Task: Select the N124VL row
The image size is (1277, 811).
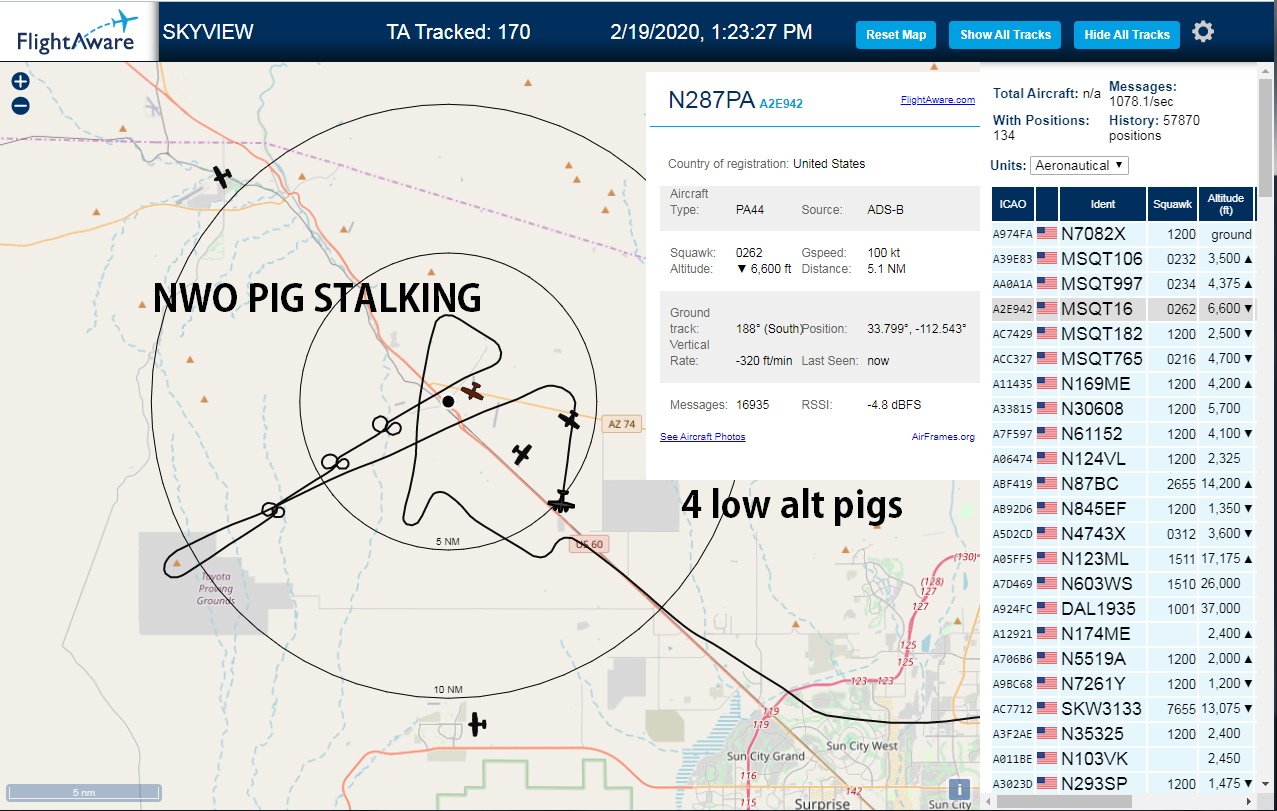Action: pos(1122,459)
